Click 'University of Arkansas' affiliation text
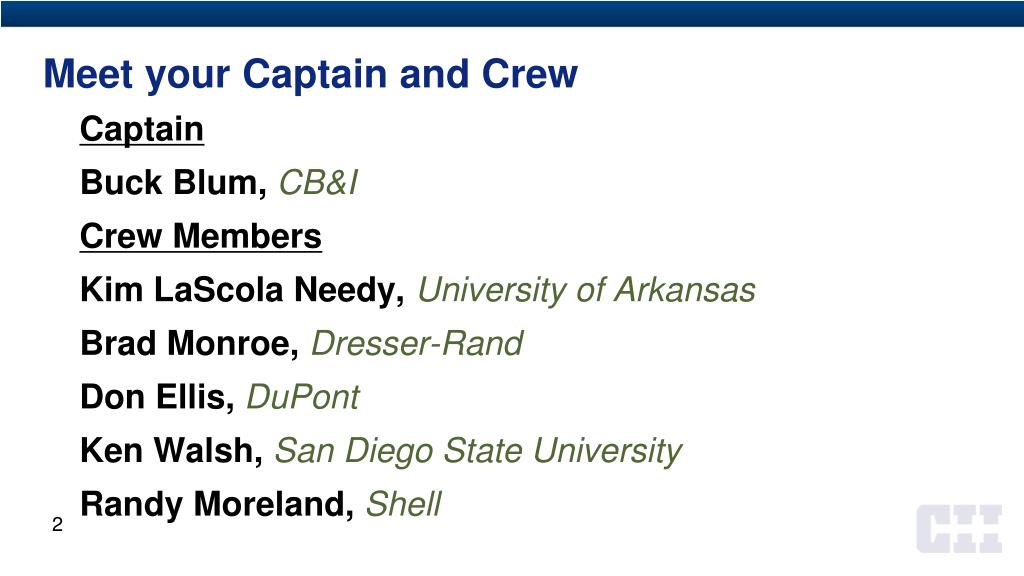Viewport: 1024px width, 576px height. tap(586, 291)
